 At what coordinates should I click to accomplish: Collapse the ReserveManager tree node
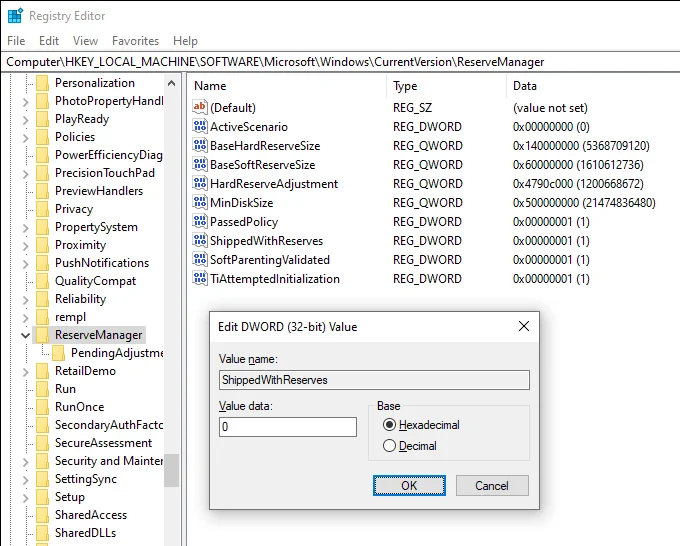[x=26, y=335]
